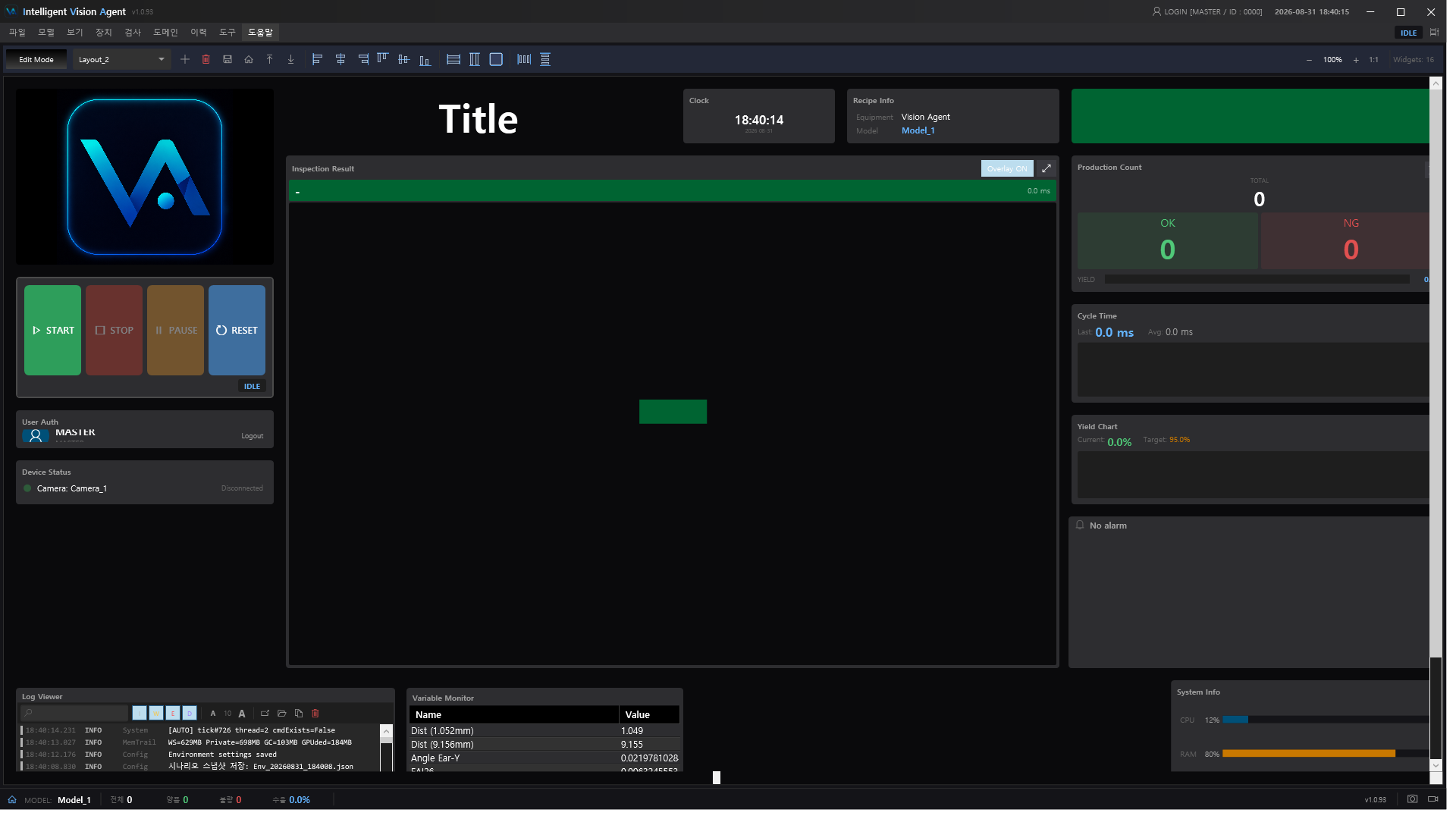The image size is (1456, 819).
Task: Toggle the Edit Mode button
Action: pos(36,60)
